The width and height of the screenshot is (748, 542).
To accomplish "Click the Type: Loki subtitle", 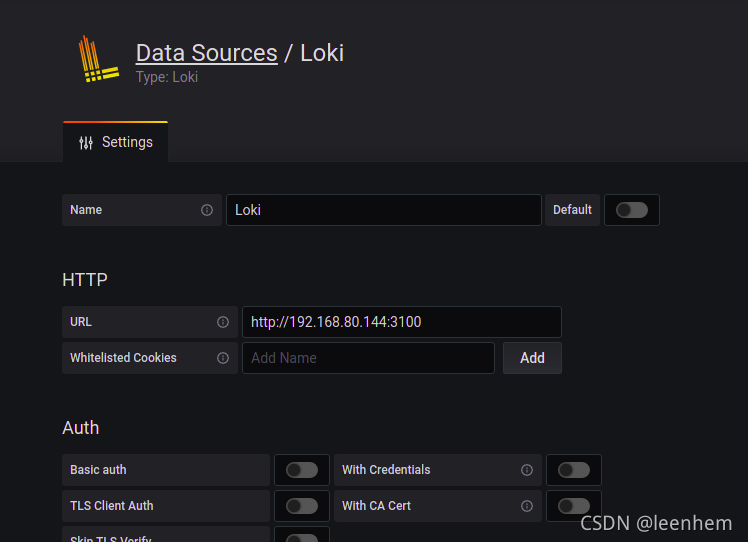I will [166, 77].
